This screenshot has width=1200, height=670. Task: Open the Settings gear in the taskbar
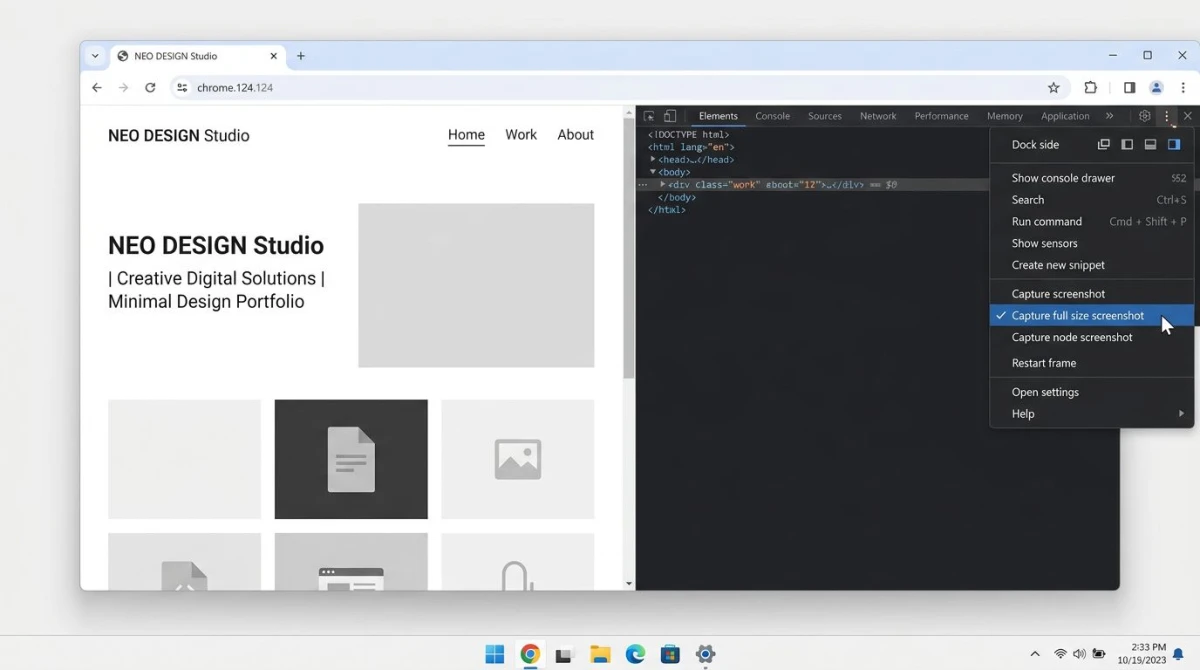tap(705, 654)
